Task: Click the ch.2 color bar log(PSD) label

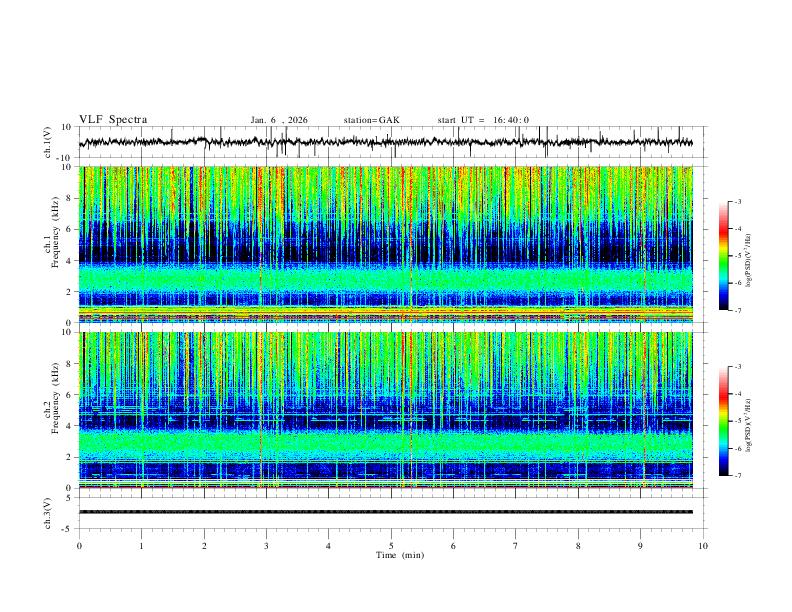Action: (749, 426)
